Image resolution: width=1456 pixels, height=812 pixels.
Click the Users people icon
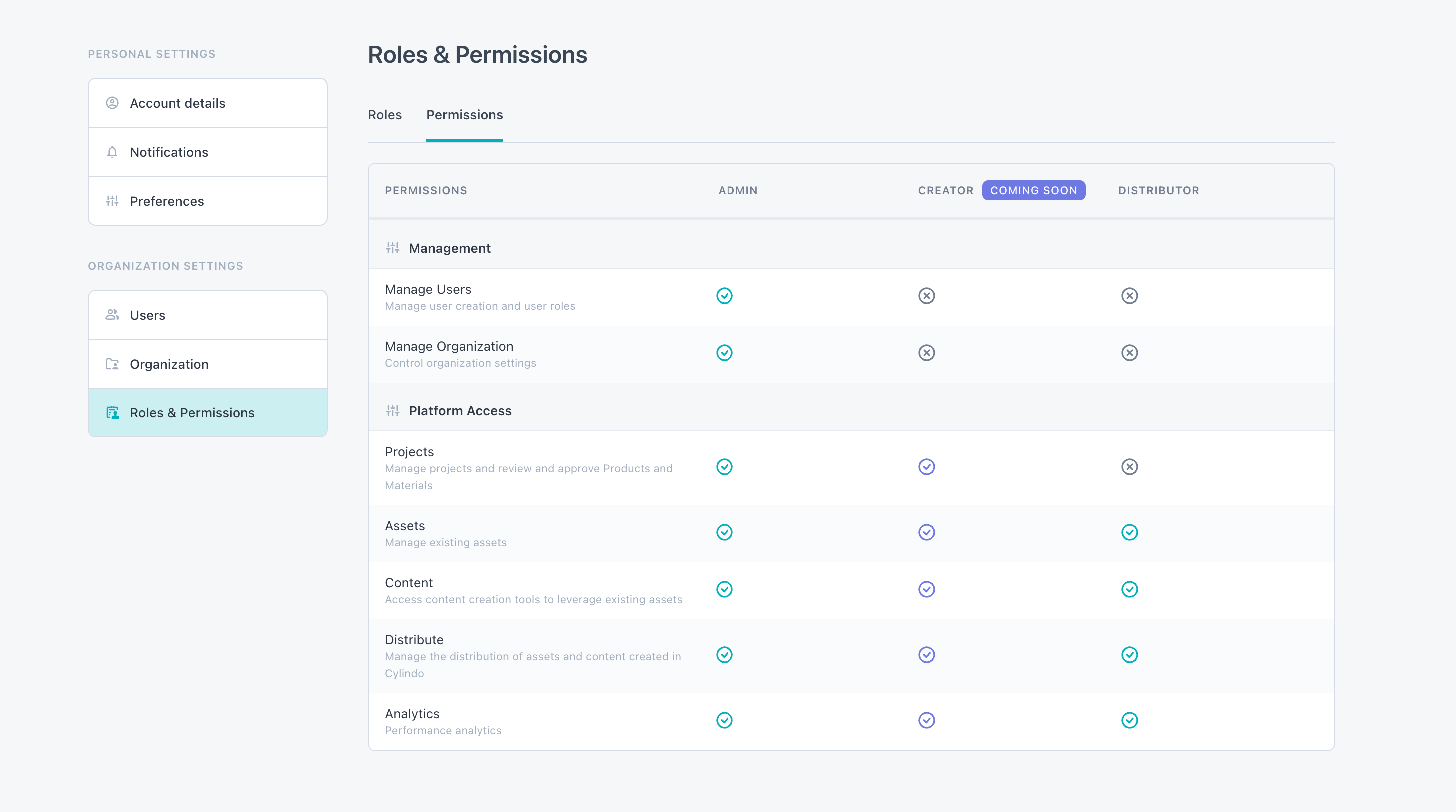coord(112,315)
